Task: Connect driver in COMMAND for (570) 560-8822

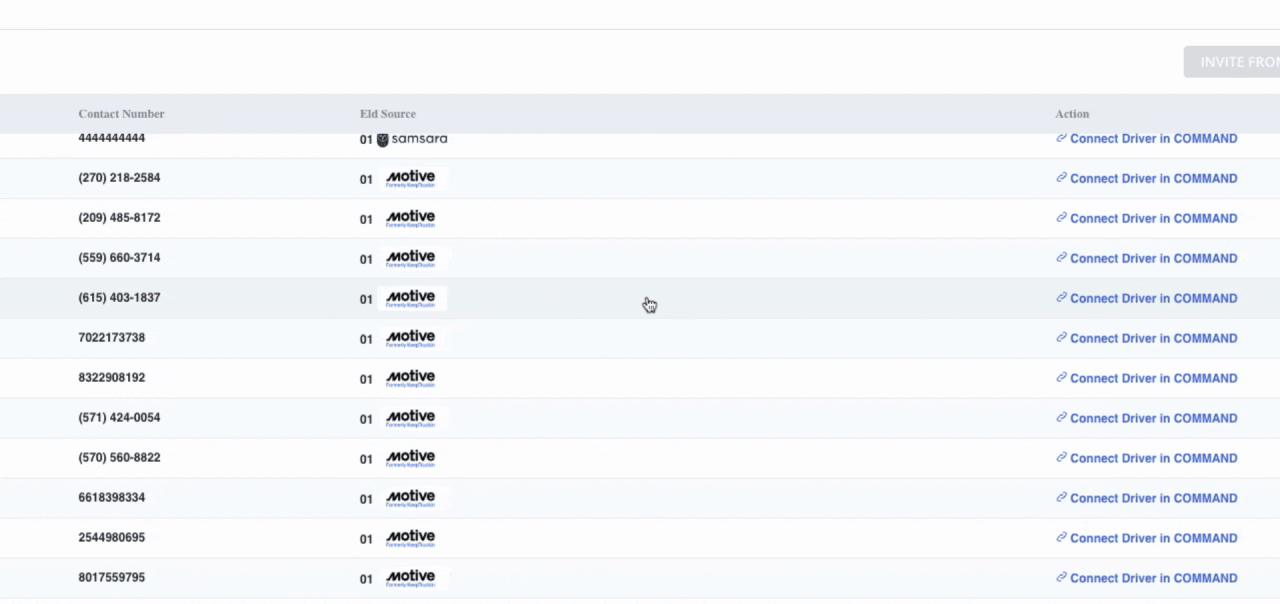Action: point(1147,458)
